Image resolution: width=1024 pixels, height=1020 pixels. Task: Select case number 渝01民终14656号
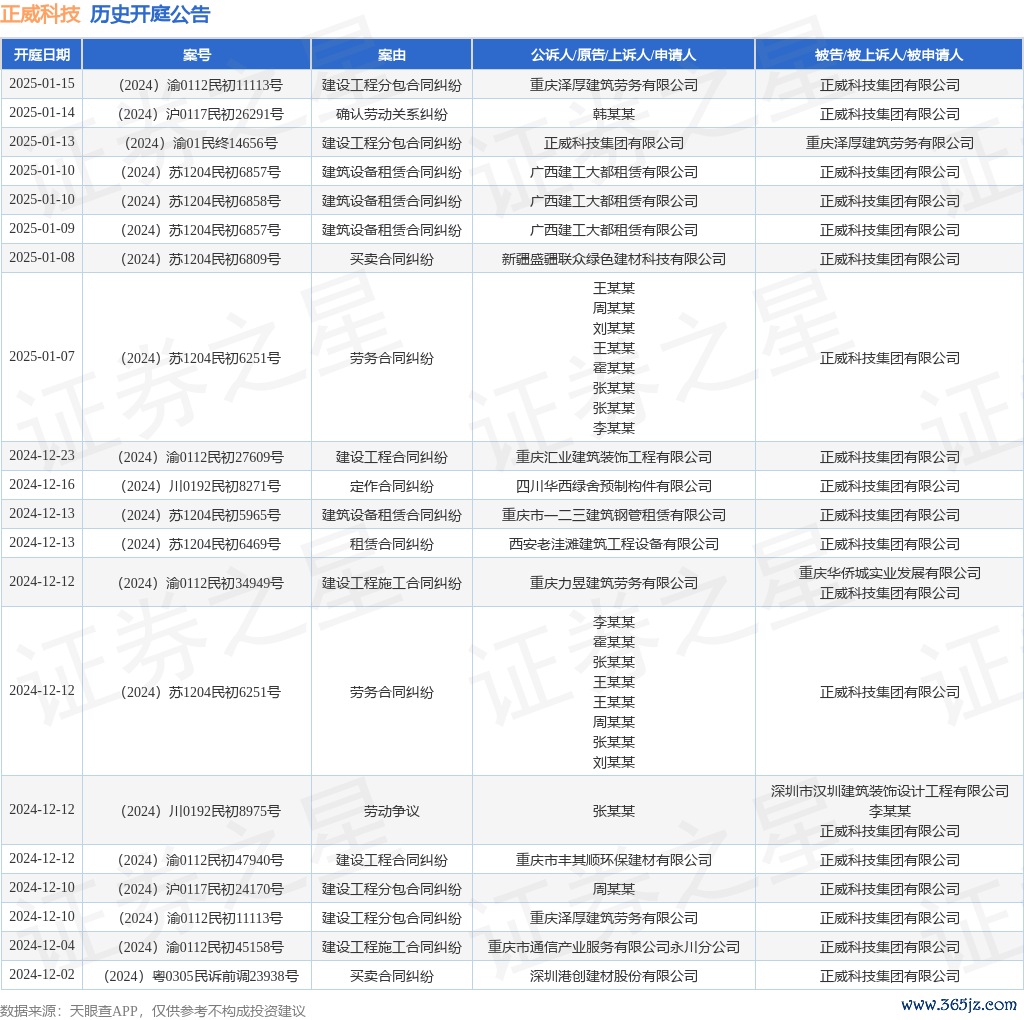coord(201,143)
